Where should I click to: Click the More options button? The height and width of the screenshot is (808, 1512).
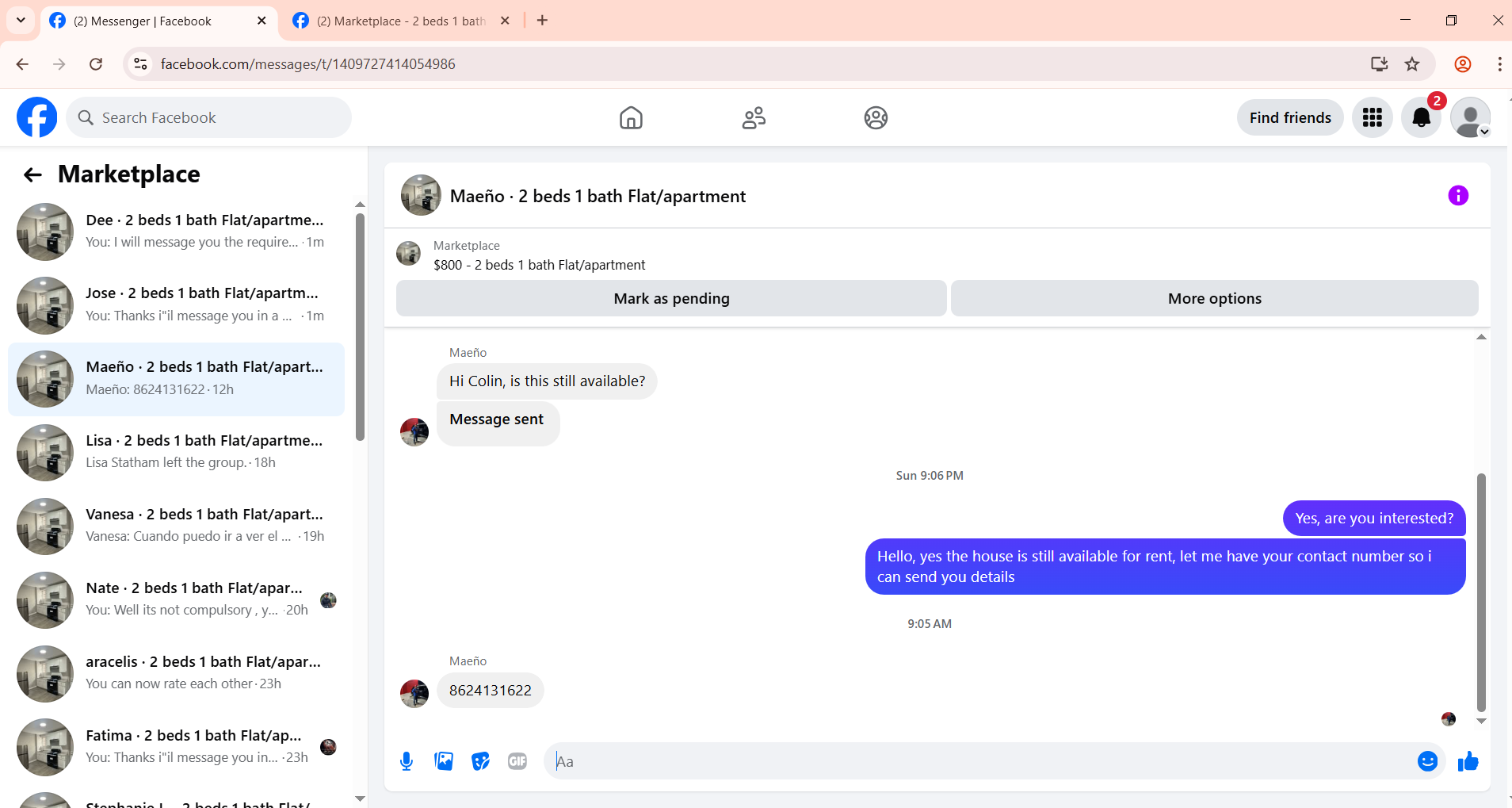pos(1214,299)
